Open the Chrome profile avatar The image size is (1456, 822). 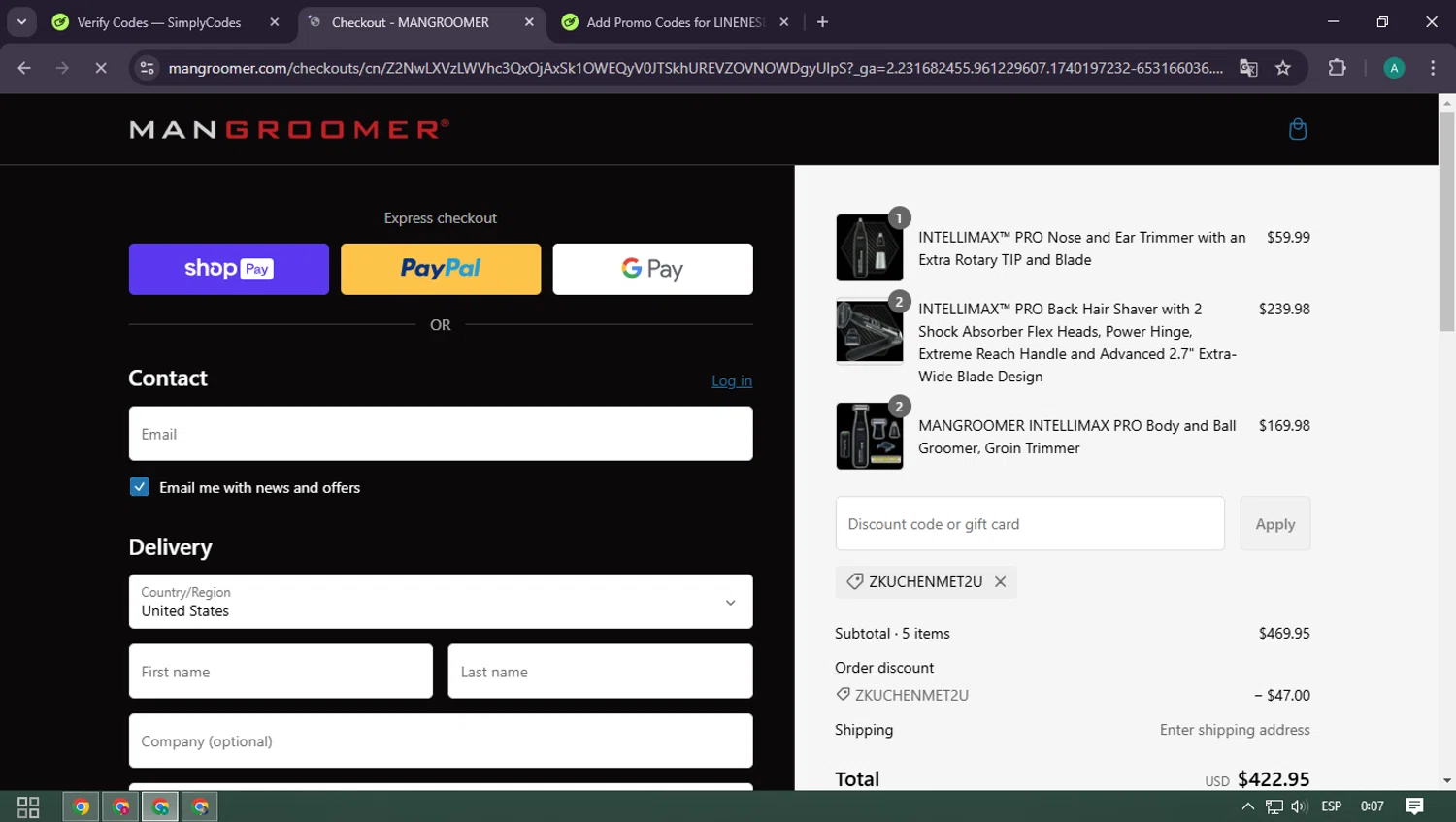click(1394, 68)
